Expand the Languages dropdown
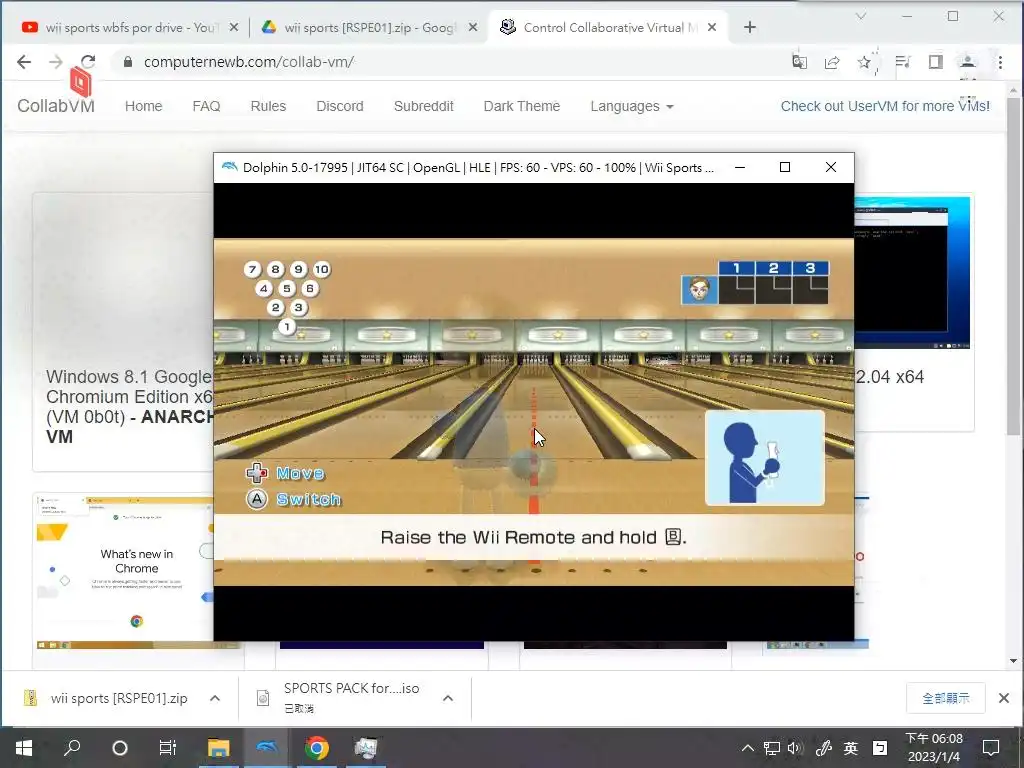Screen dimensions: 1024x768 [x=632, y=106]
